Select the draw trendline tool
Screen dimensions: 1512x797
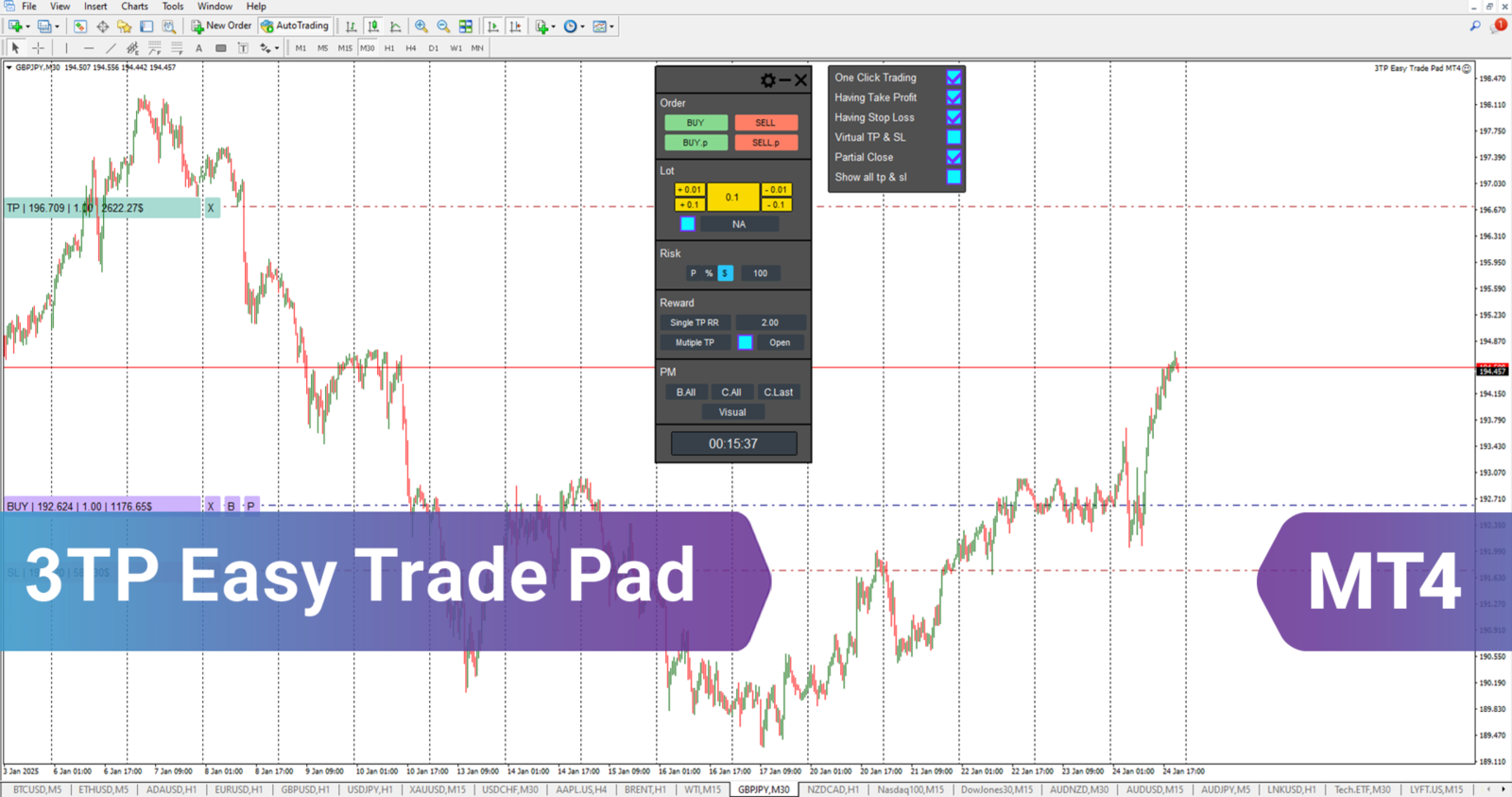point(111,48)
